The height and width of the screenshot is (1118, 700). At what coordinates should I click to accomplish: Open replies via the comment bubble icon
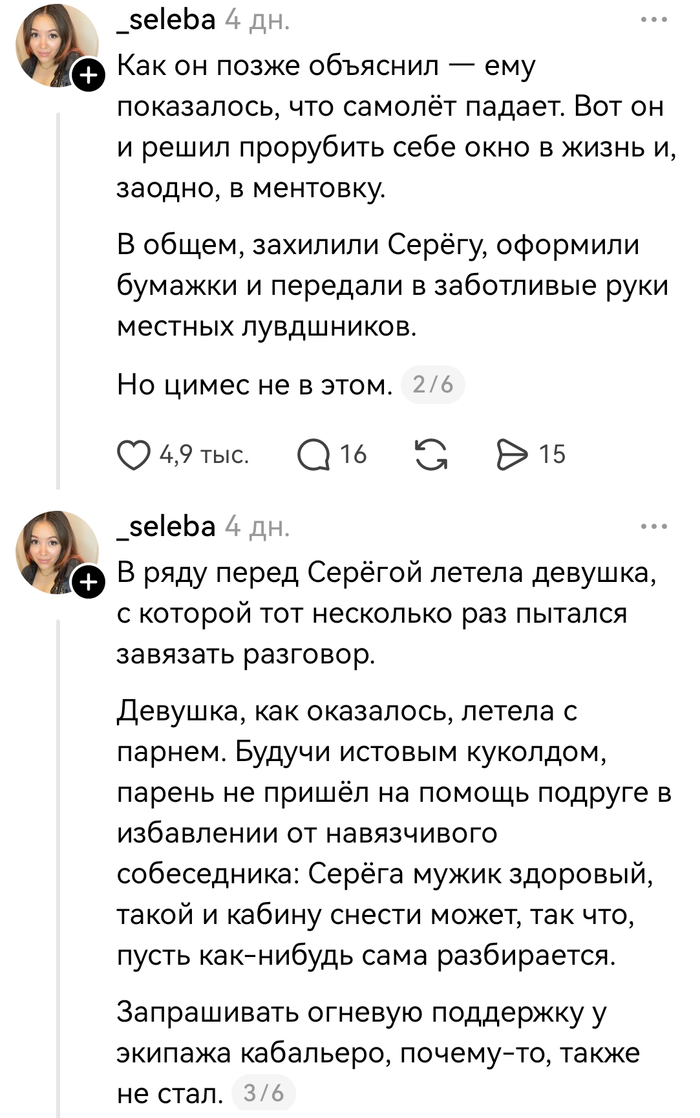tap(315, 455)
